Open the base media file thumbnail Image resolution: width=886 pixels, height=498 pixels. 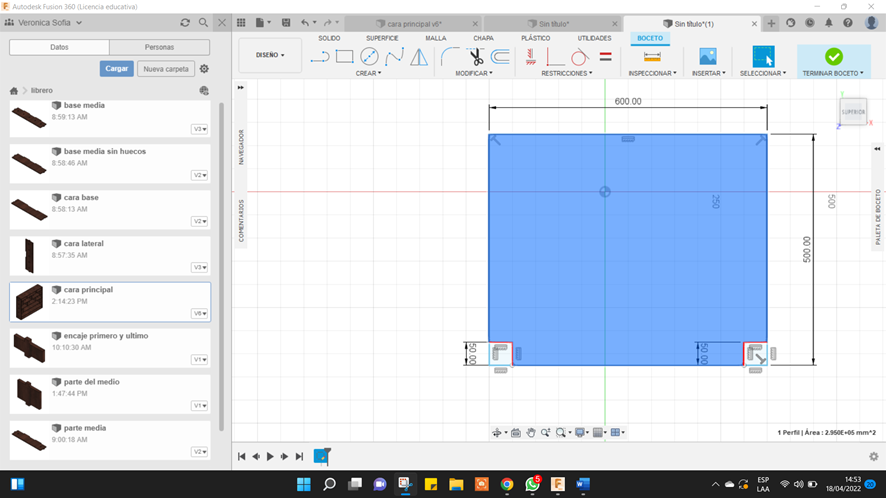(29, 118)
